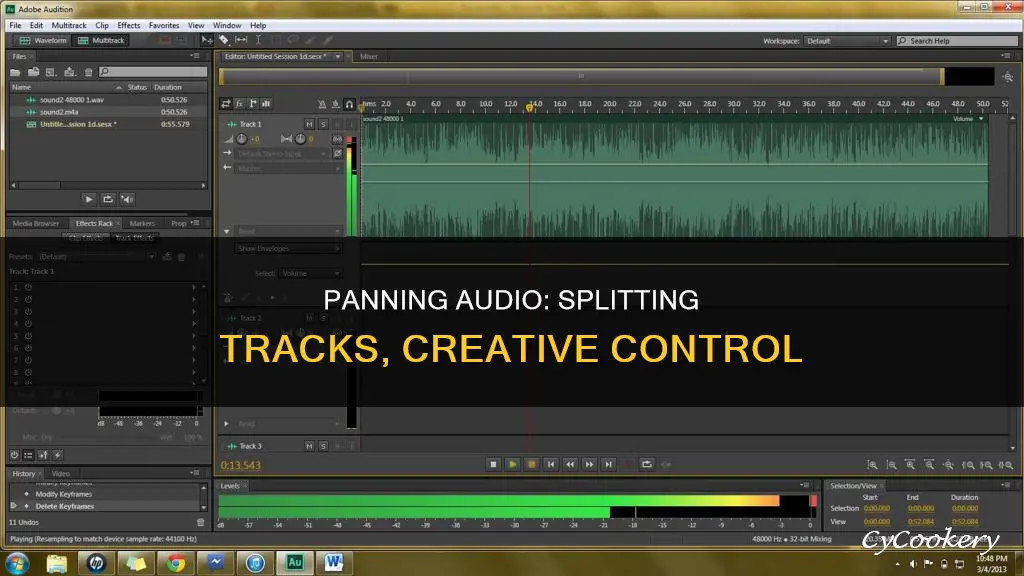Open the Files panel options menu
The height and width of the screenshot is (576, 1024).
click(x=195, y=56)
